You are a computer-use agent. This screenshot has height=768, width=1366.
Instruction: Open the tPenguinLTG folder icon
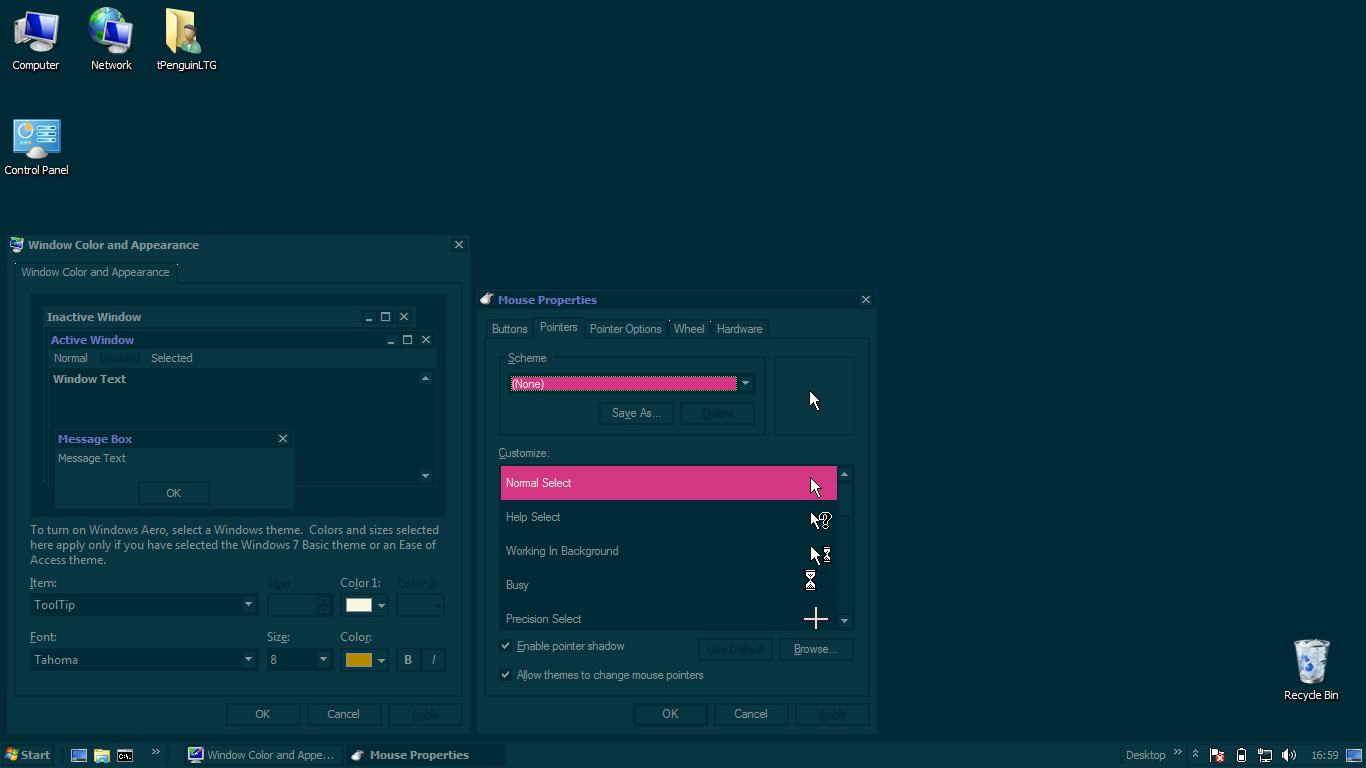click(186, 40)
